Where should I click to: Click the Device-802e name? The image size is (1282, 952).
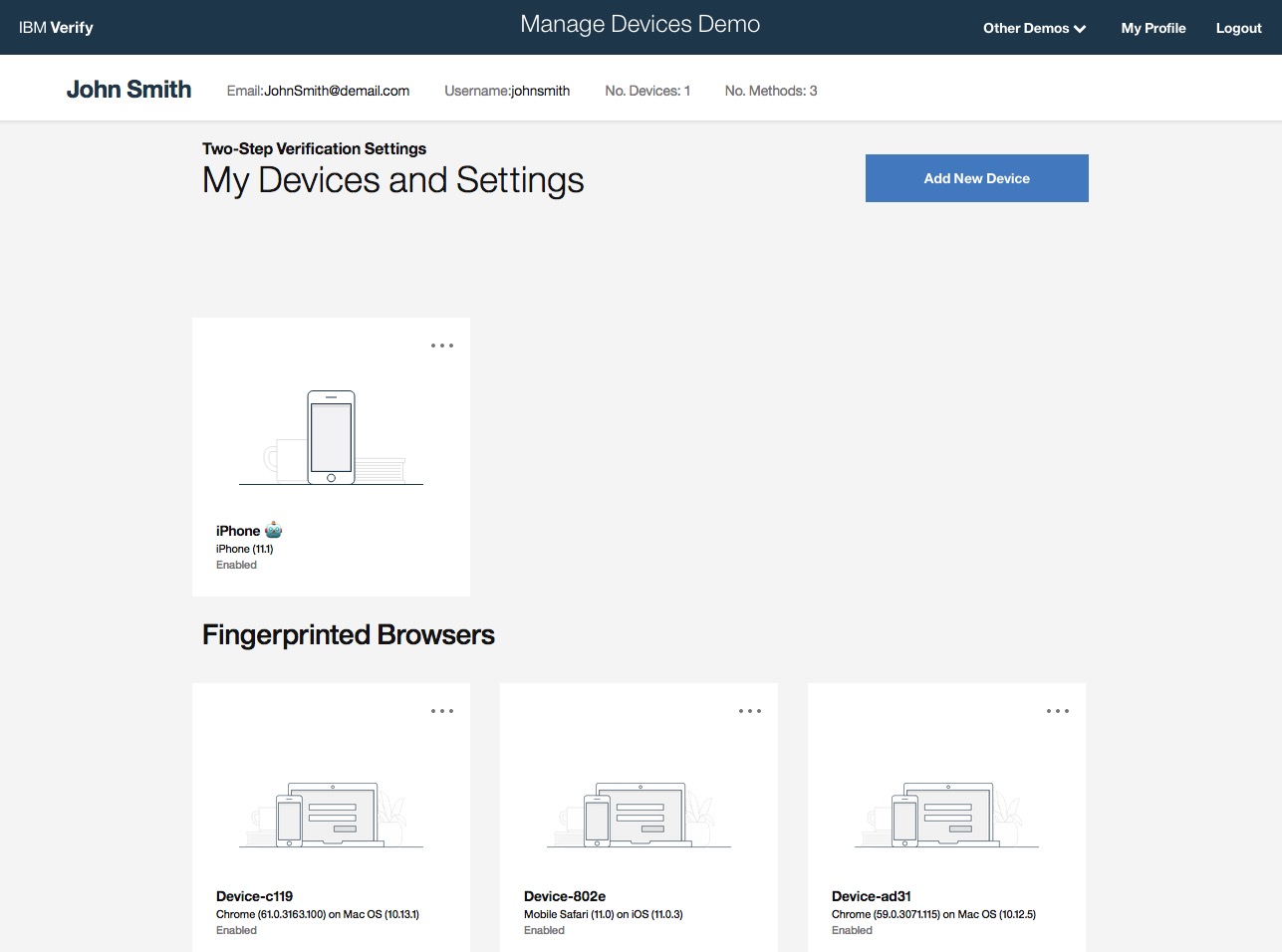click(565, 896)
